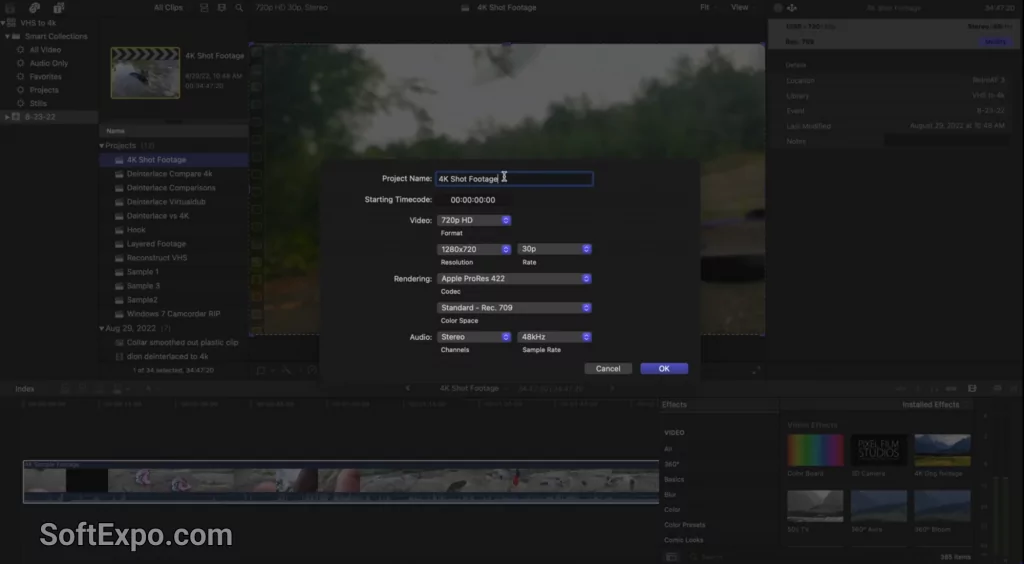Click in the Project Name text field
Screen dimensions: 1024x564
click(514, 179)
